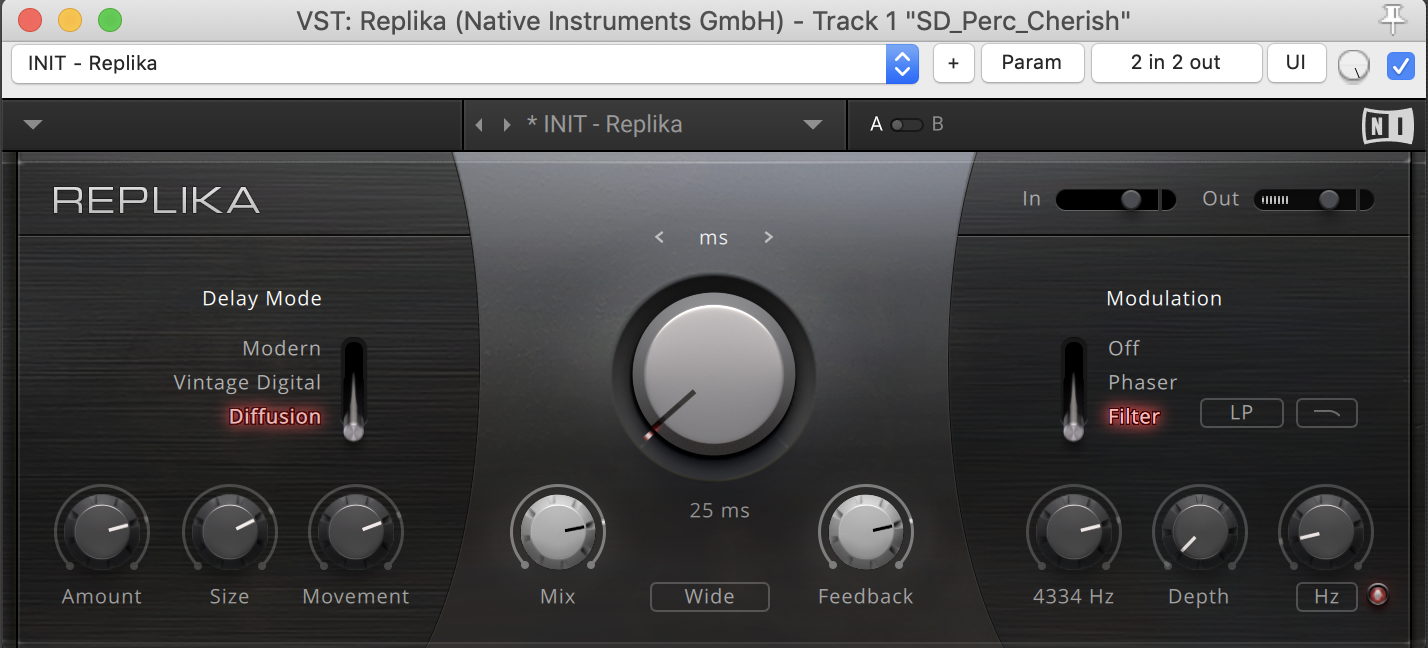1428x648 pixels.
Task: Click the Hz rate unit button
Action: (x=1327, y=596)
